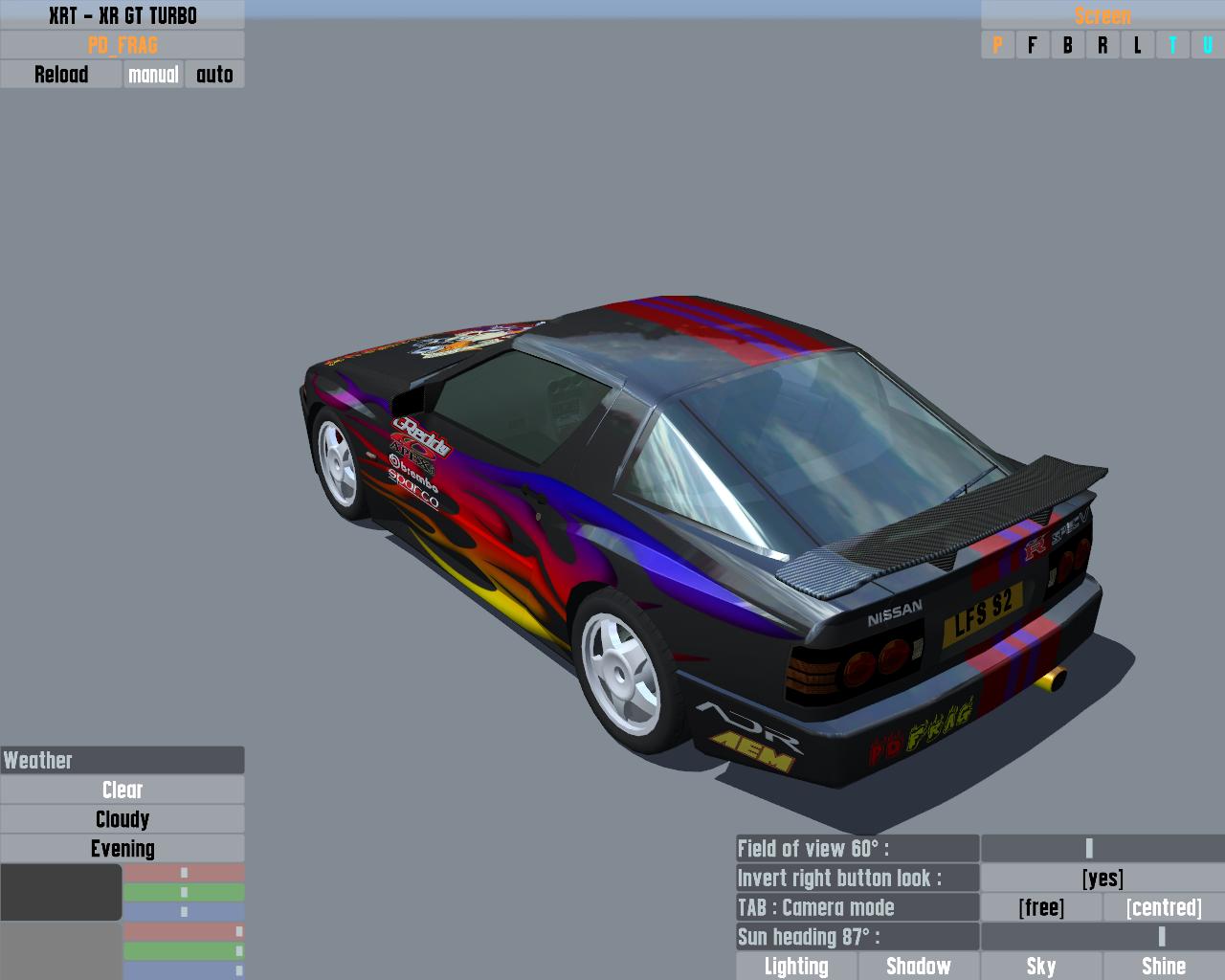Open the Sky settings
The height and width of the screenshot is (980, 1225).
[x=1041, y=966]
